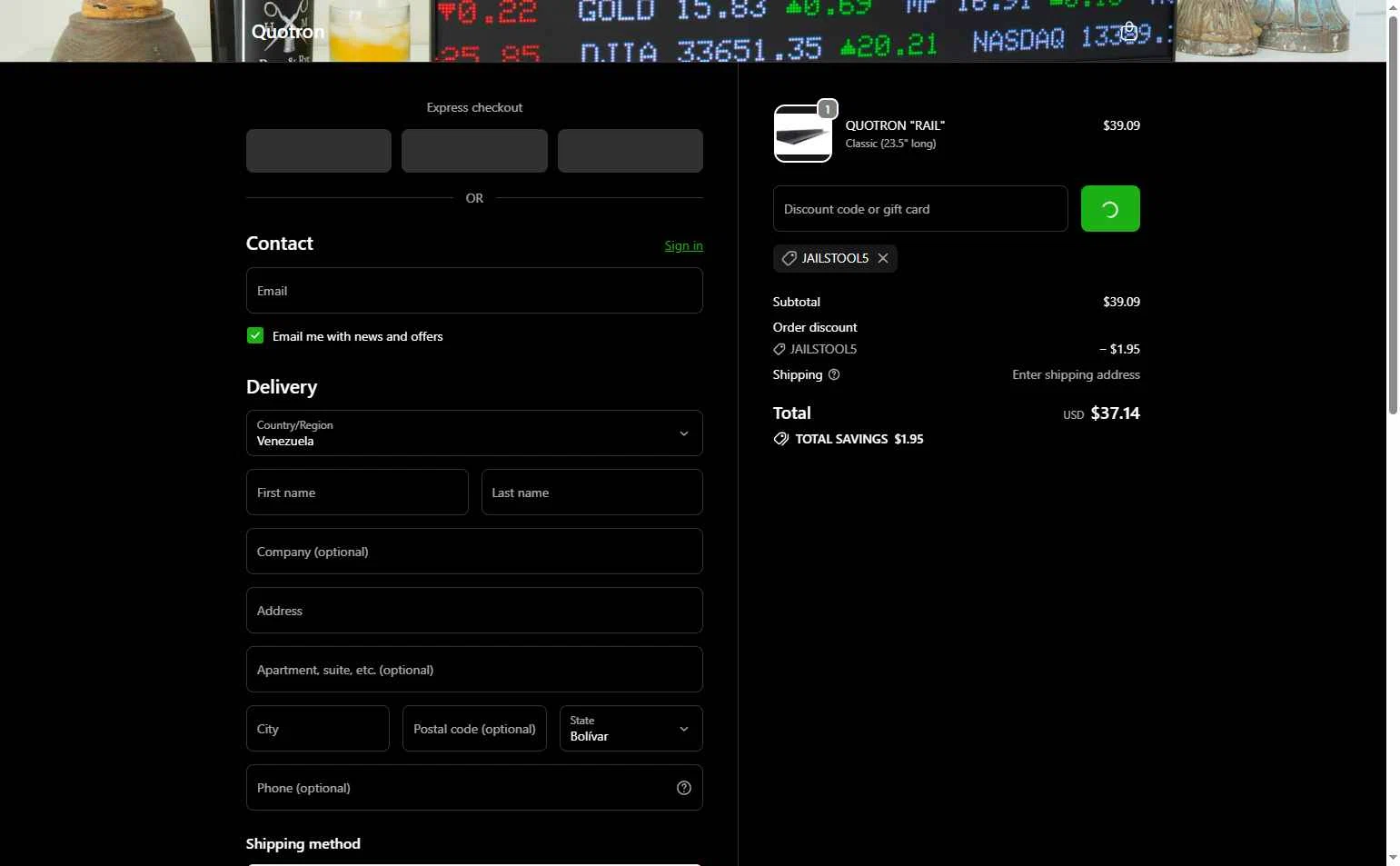The height and width of the screenshot is (866, 1400).
Task: Focus the Apartment, suite, etc. field
Action: (474, 670)
